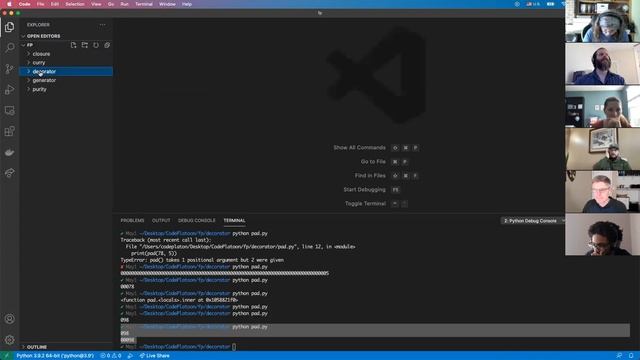Expand the OUTLINE section
This screenshot has height=360, width=640.
tap(66, 347)
